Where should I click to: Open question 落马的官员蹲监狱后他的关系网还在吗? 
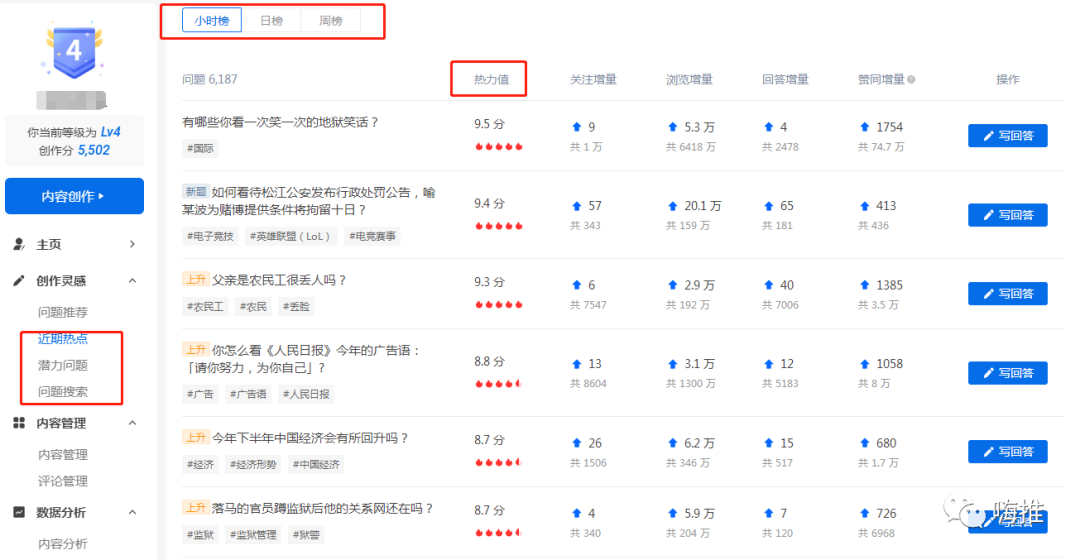pos(323,508)
